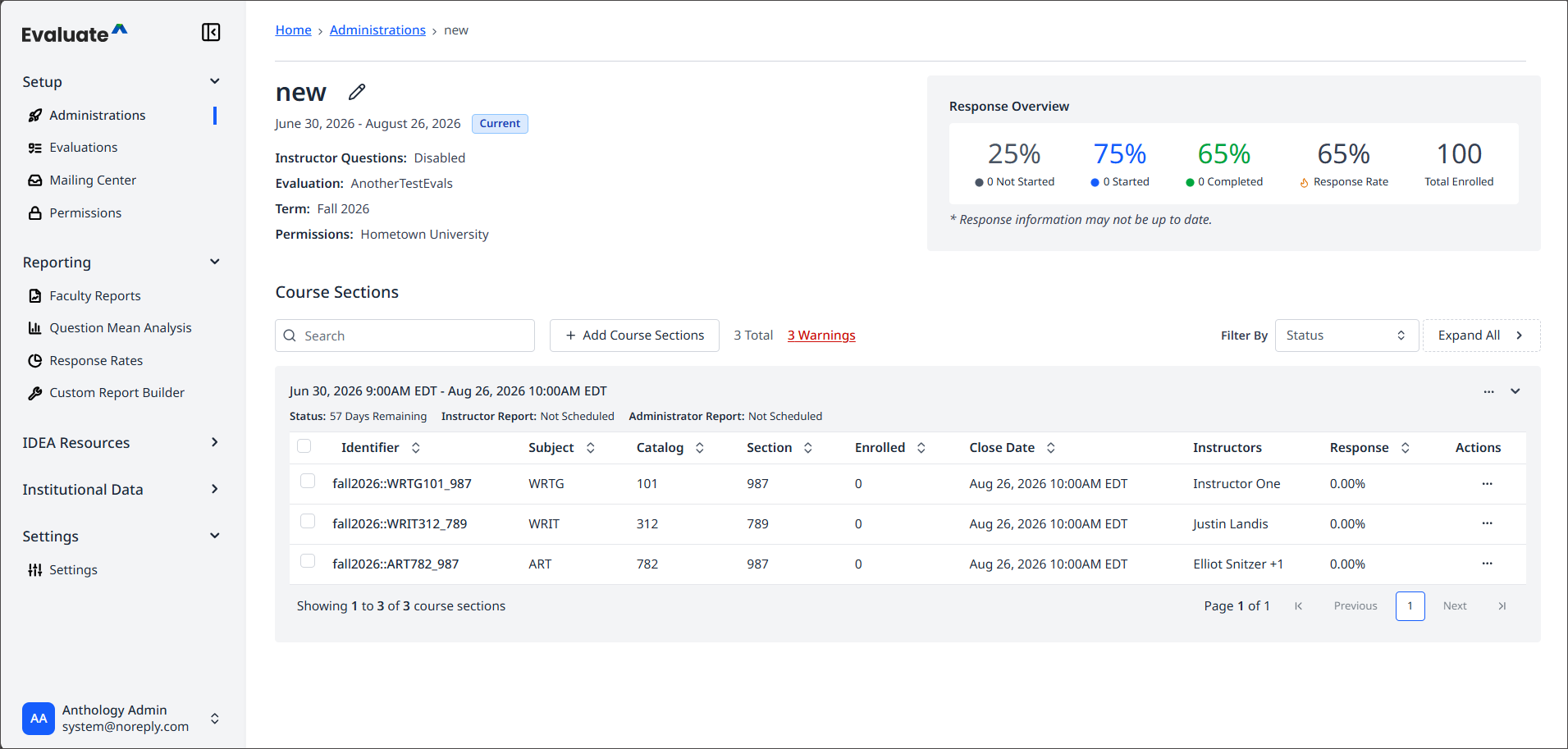Open Response Rates in sidebar
Viewport: 1568px width, 749px height.
click(x=96, y=361)
